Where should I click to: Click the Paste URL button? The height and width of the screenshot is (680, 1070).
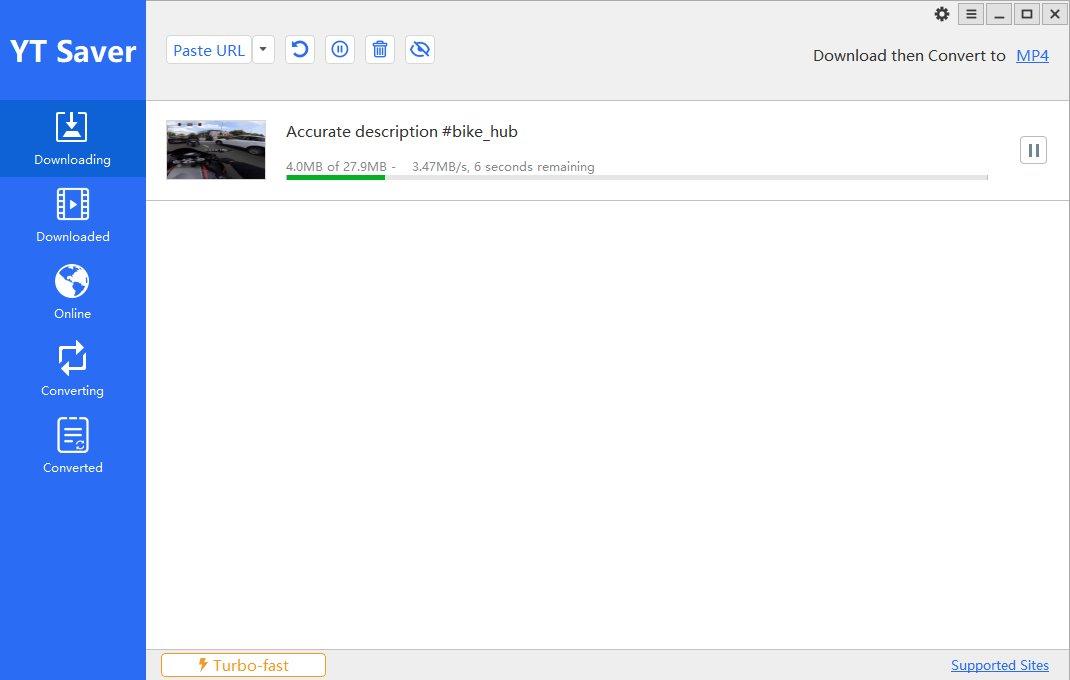[x=208, y=49]
